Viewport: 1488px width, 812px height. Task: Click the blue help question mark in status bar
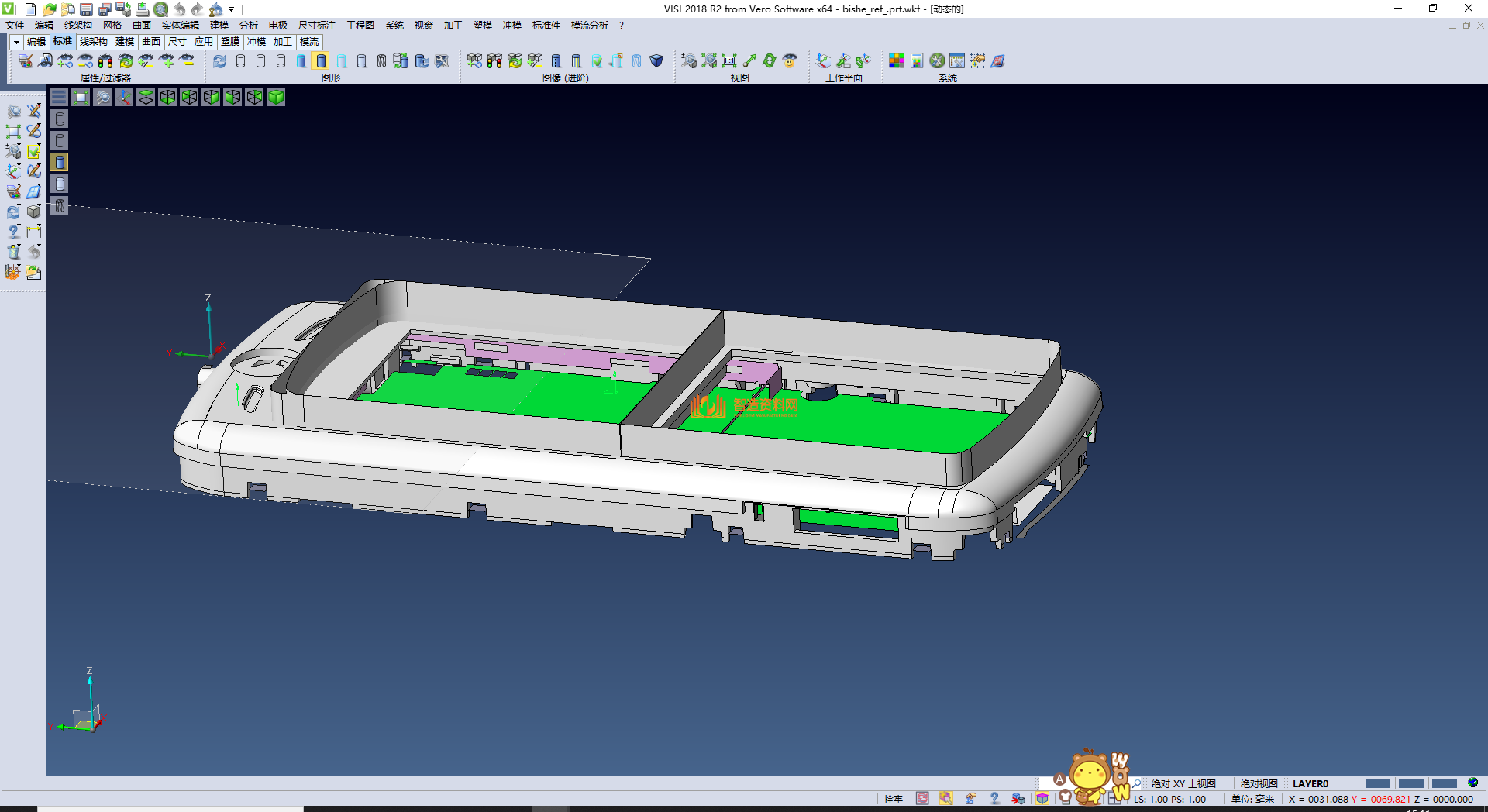(x=994, y=798)
